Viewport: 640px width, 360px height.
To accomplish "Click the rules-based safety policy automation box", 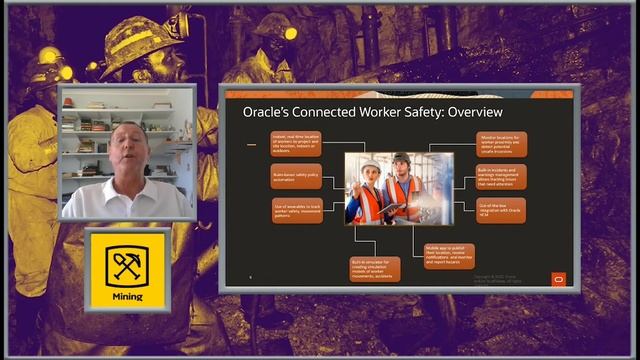I will [x=296, y=177].
